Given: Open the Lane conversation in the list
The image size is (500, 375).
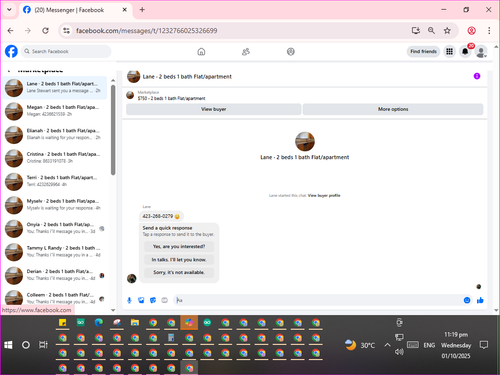Looking at the screenshot, I should (55, 87).
